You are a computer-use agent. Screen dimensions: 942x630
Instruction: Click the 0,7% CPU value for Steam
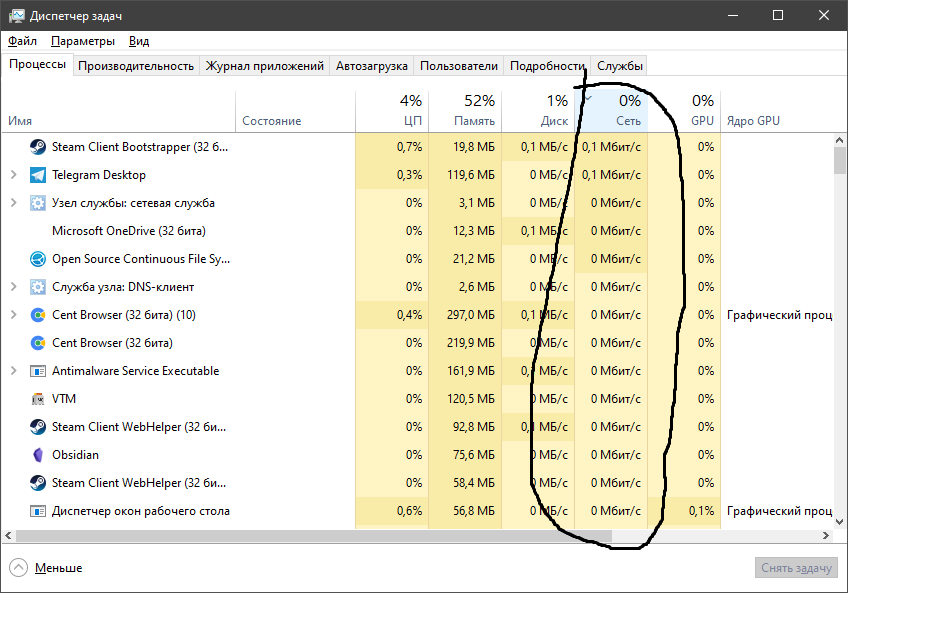(x=409, y=147)
